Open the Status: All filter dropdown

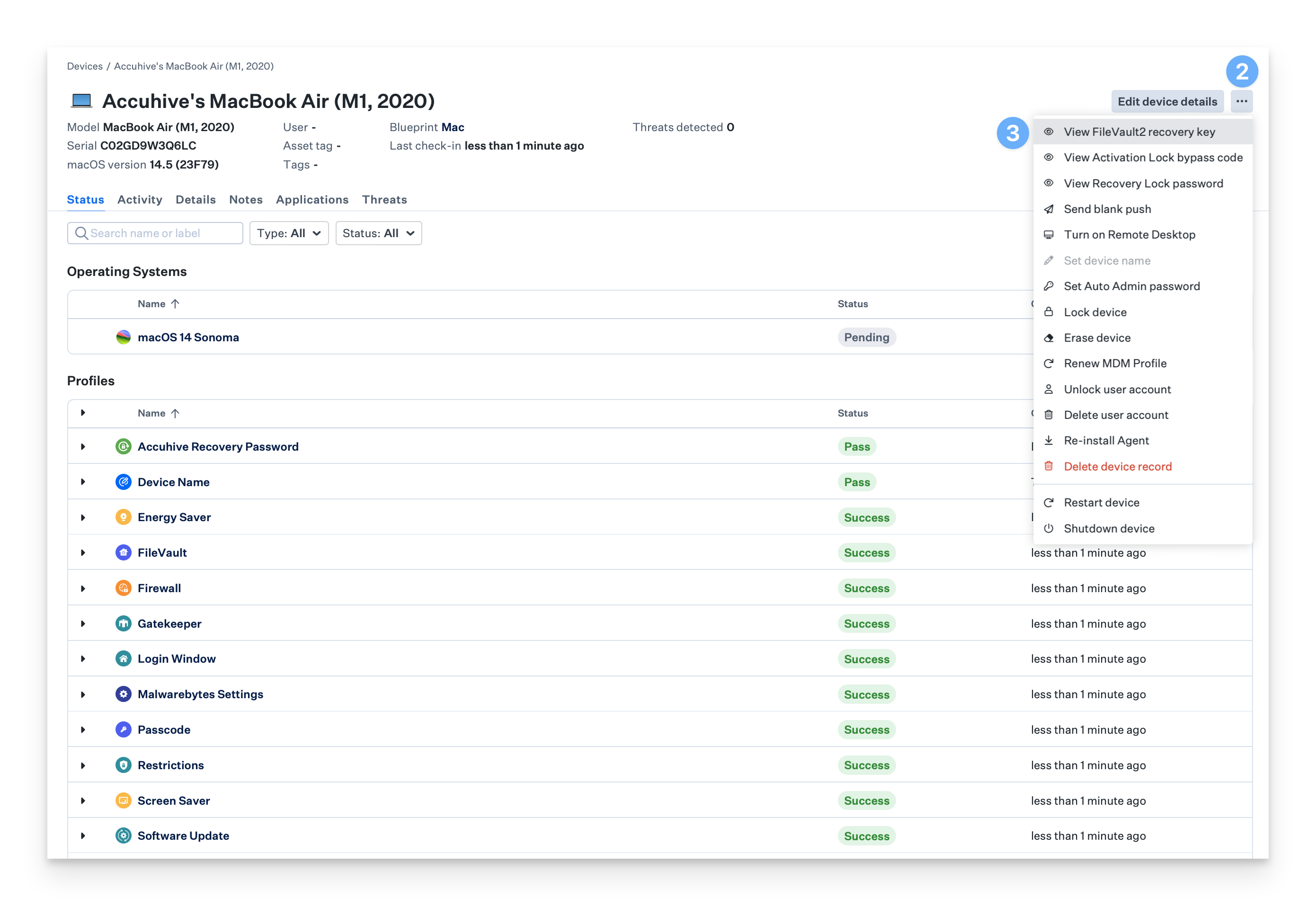pos(379,233)
